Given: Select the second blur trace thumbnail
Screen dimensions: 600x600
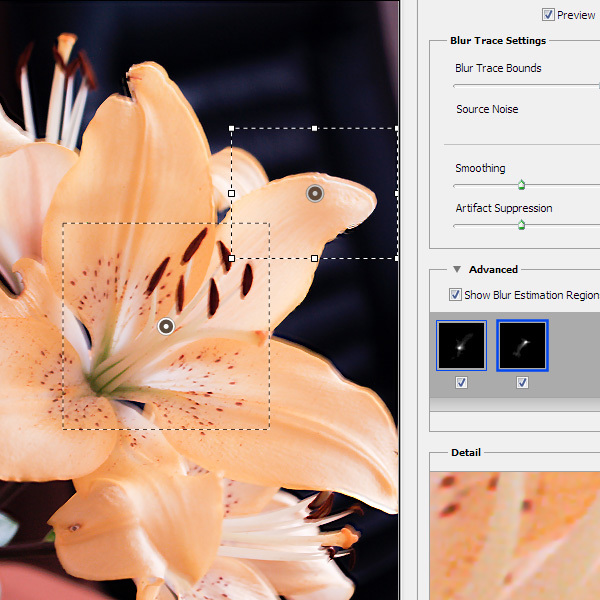Looking at the screenshot, I should [522, 346].
